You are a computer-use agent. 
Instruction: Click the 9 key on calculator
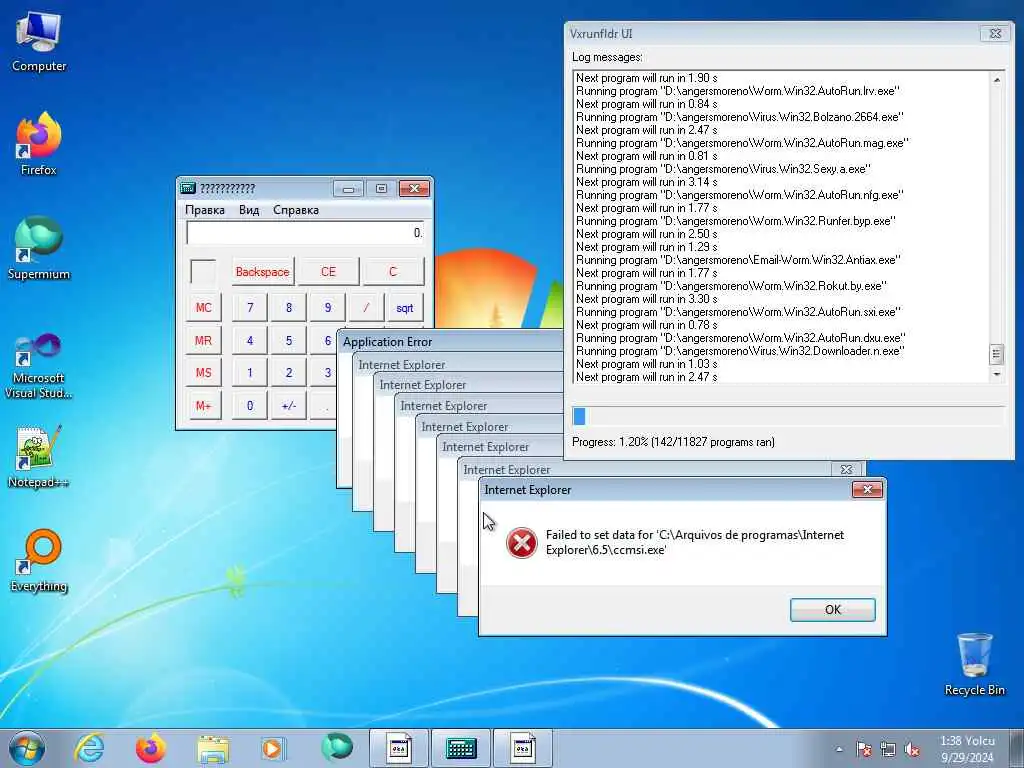click(x=327, y=308)
